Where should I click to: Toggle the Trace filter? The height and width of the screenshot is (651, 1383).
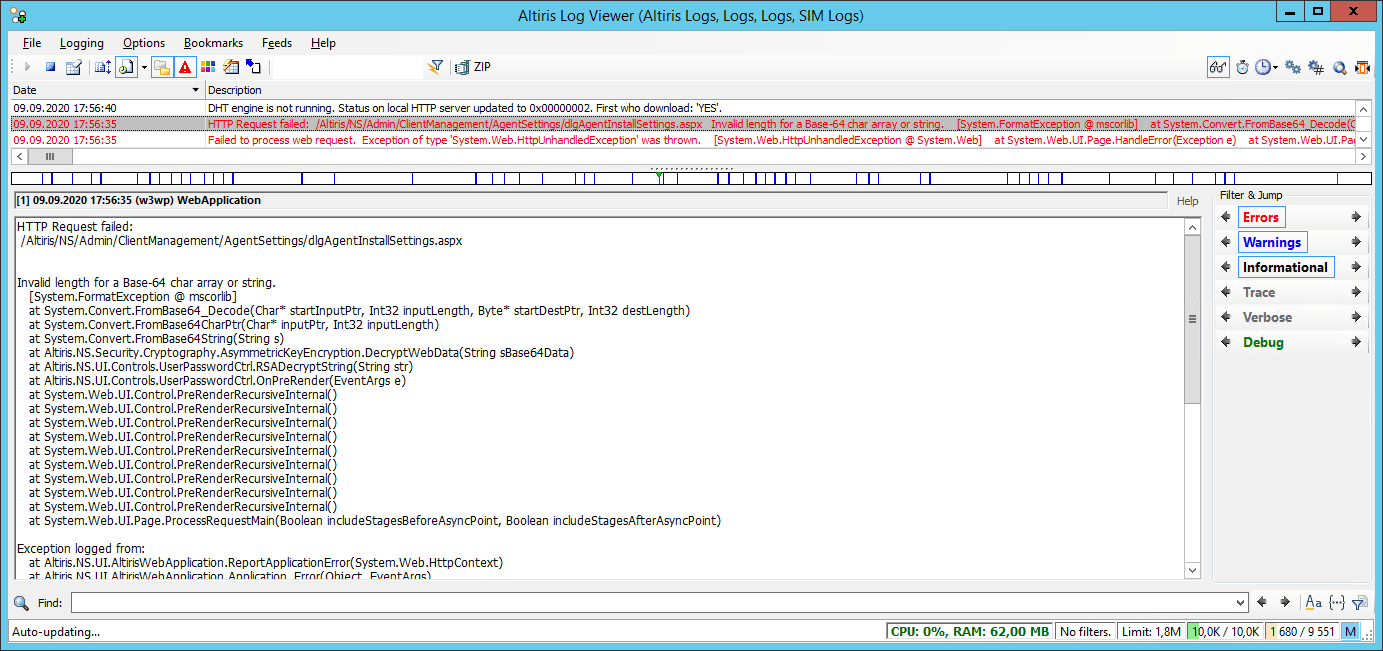[1259, 292]
